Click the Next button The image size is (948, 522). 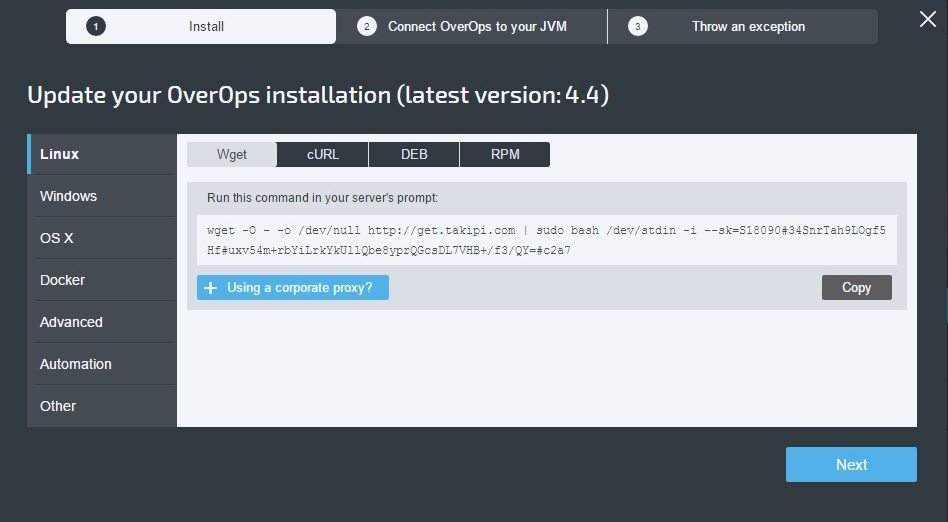[851, 465]
